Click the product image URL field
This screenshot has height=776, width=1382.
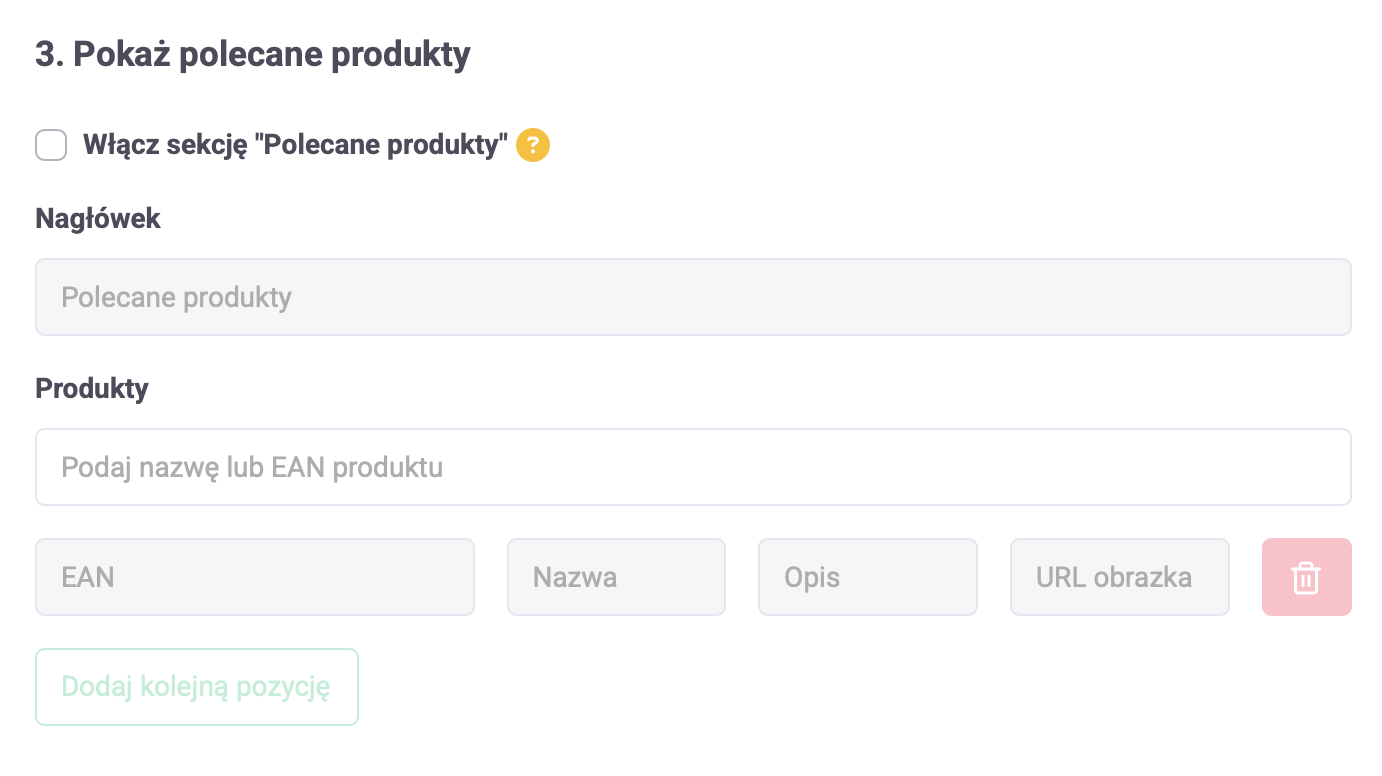click(1119, 577)
